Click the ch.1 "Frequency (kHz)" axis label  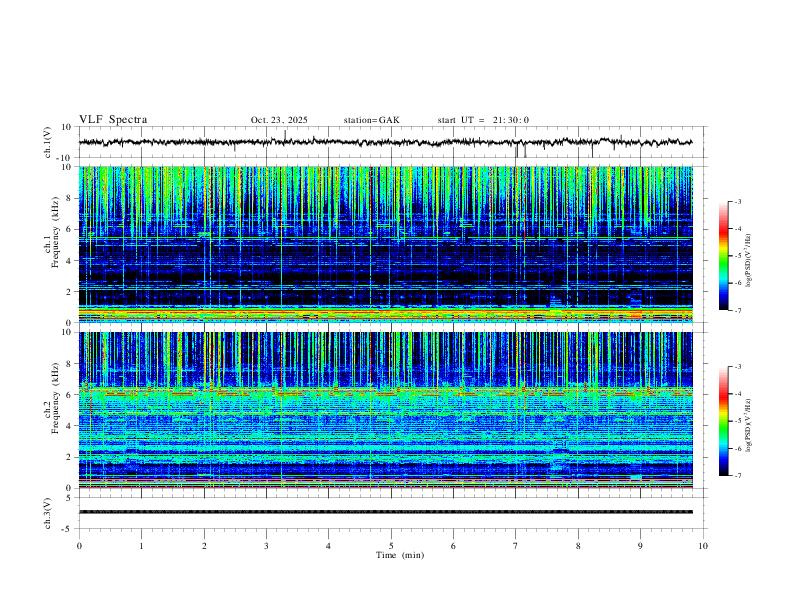(55, 234)
